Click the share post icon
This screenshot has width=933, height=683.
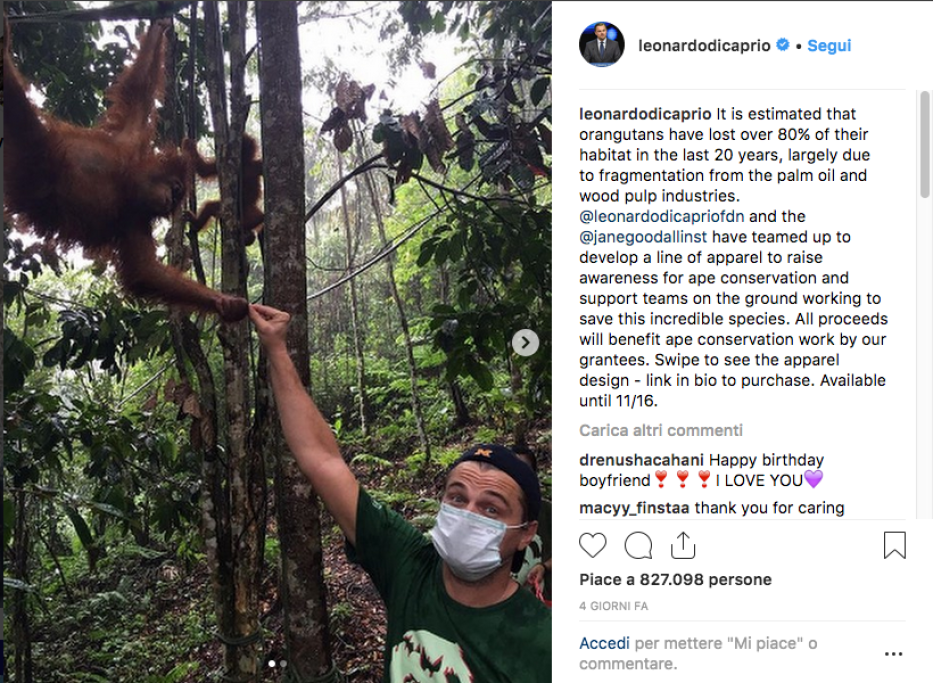tap(683, 544)
